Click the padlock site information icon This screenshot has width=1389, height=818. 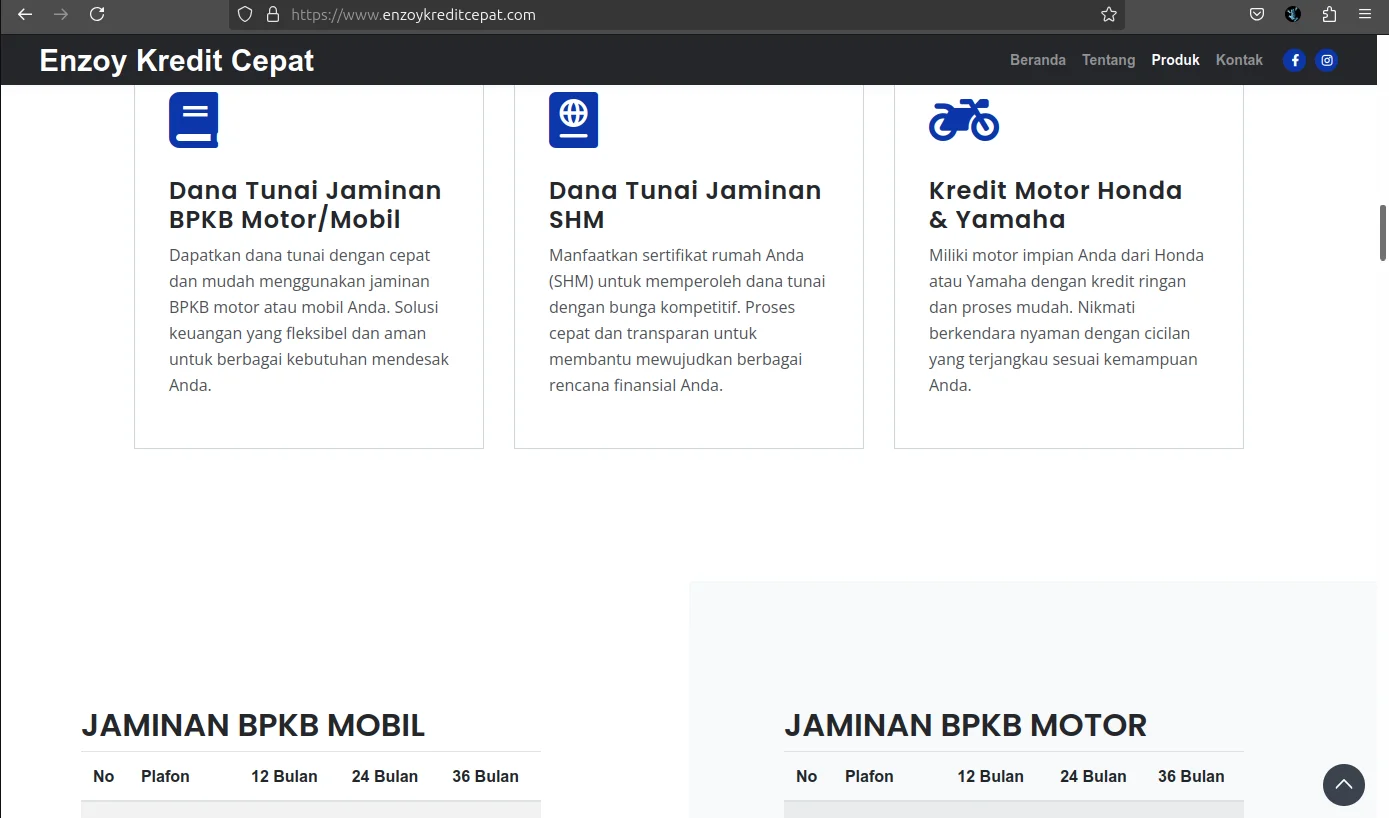click(x=272, y=15)
